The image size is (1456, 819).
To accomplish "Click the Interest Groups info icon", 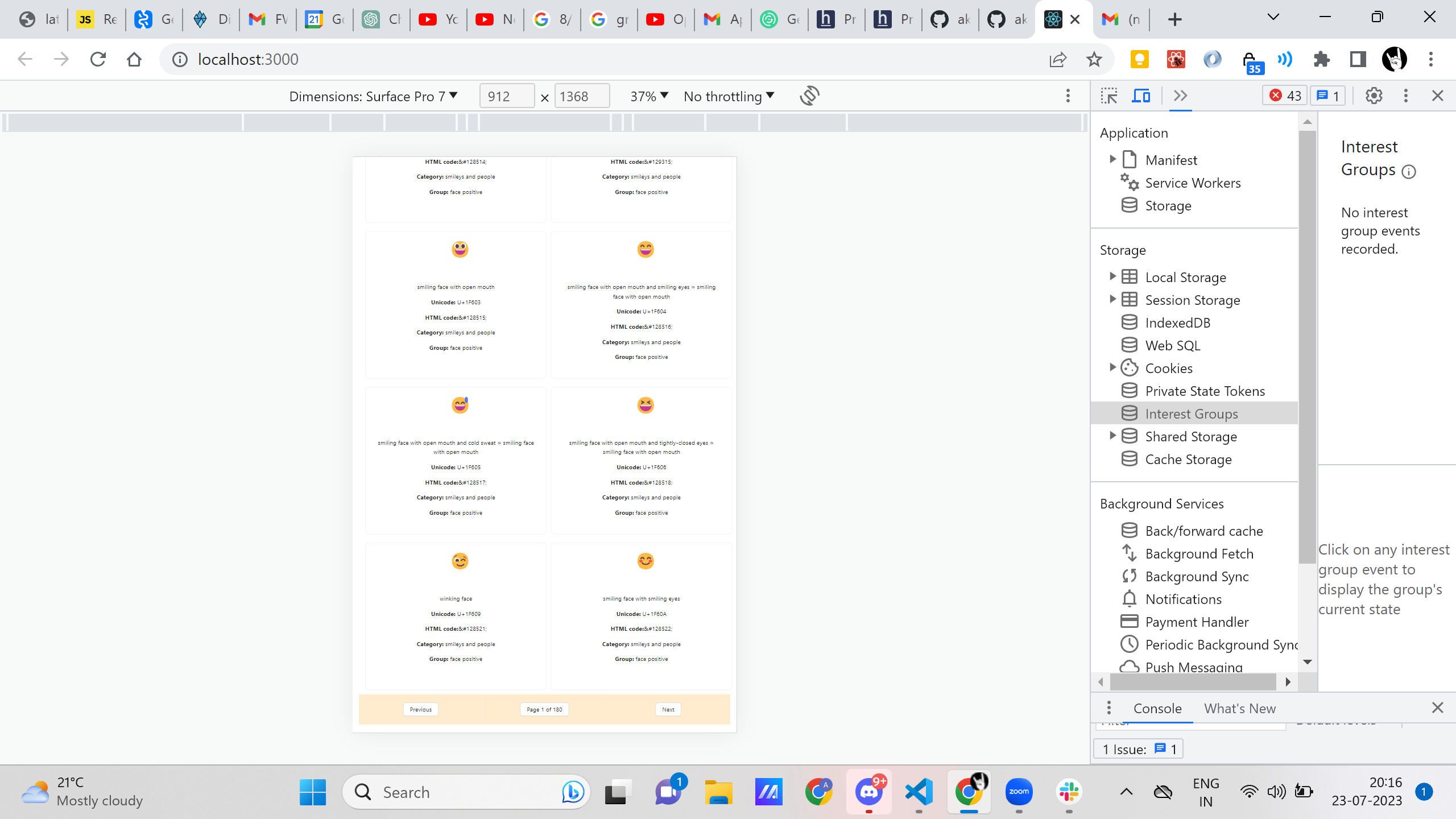I will (1409, 171).
